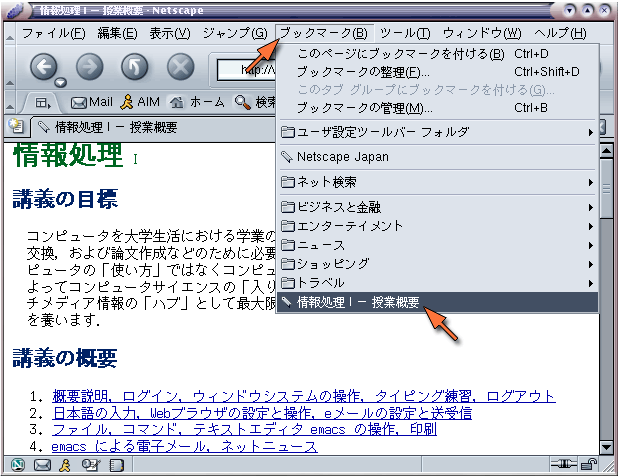Image resolution: width=618 pixels, height=476 pixels.
Task: Open link 日本語の入力, Webブラウザの設定と操作
Action: click(262, 413)
